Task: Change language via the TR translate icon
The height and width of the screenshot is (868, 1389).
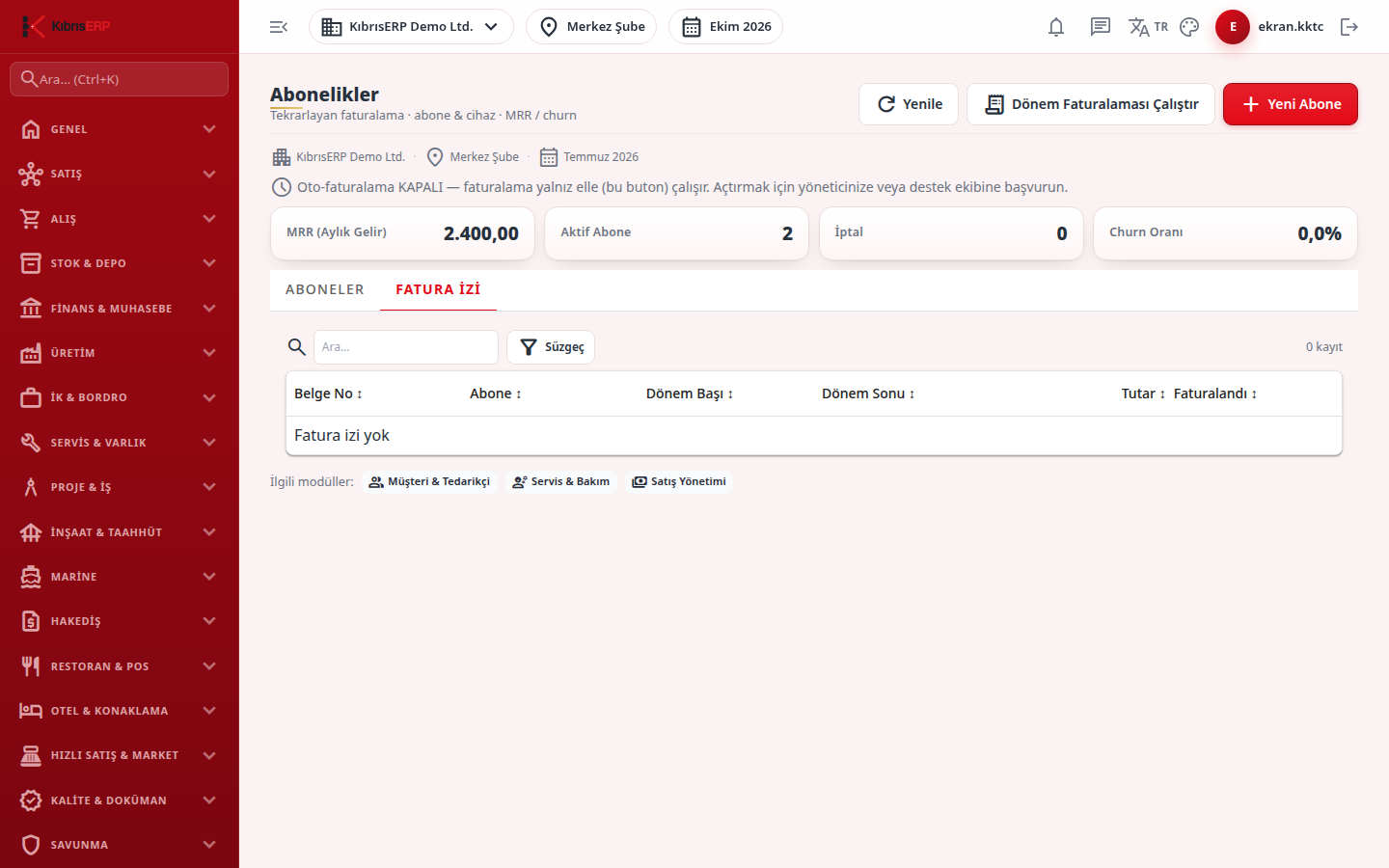Action: (1148, 27)
